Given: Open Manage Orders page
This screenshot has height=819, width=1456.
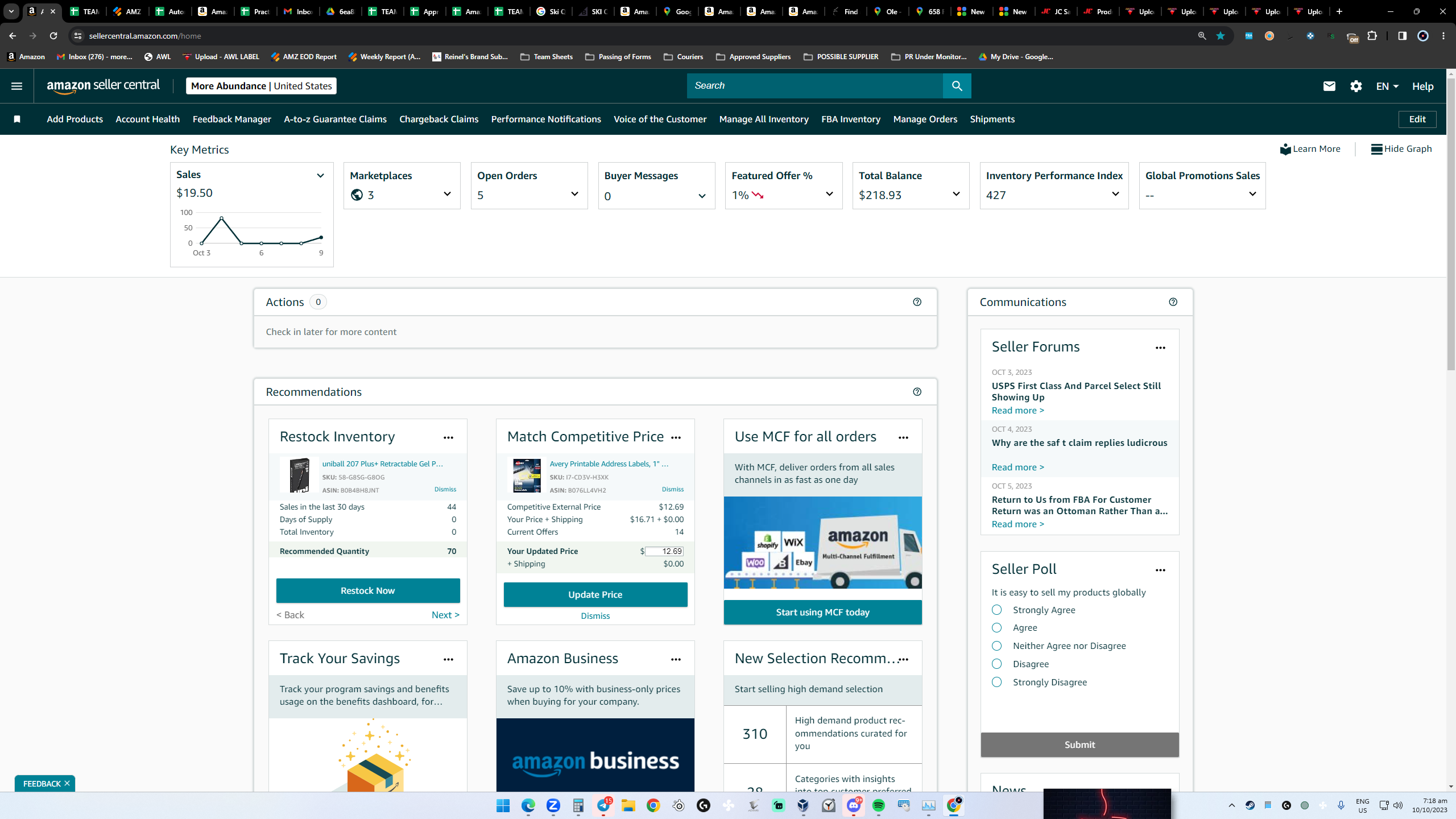Looking at the screenshot, I should [x=925, y=119].
